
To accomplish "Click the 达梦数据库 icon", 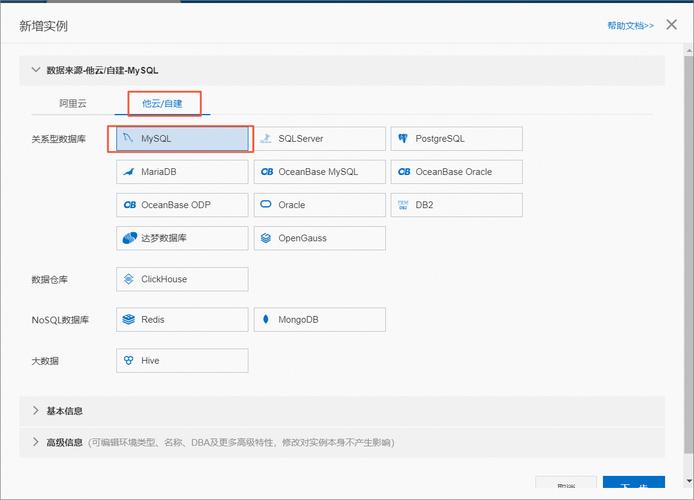I will click(x=130, y=238).
